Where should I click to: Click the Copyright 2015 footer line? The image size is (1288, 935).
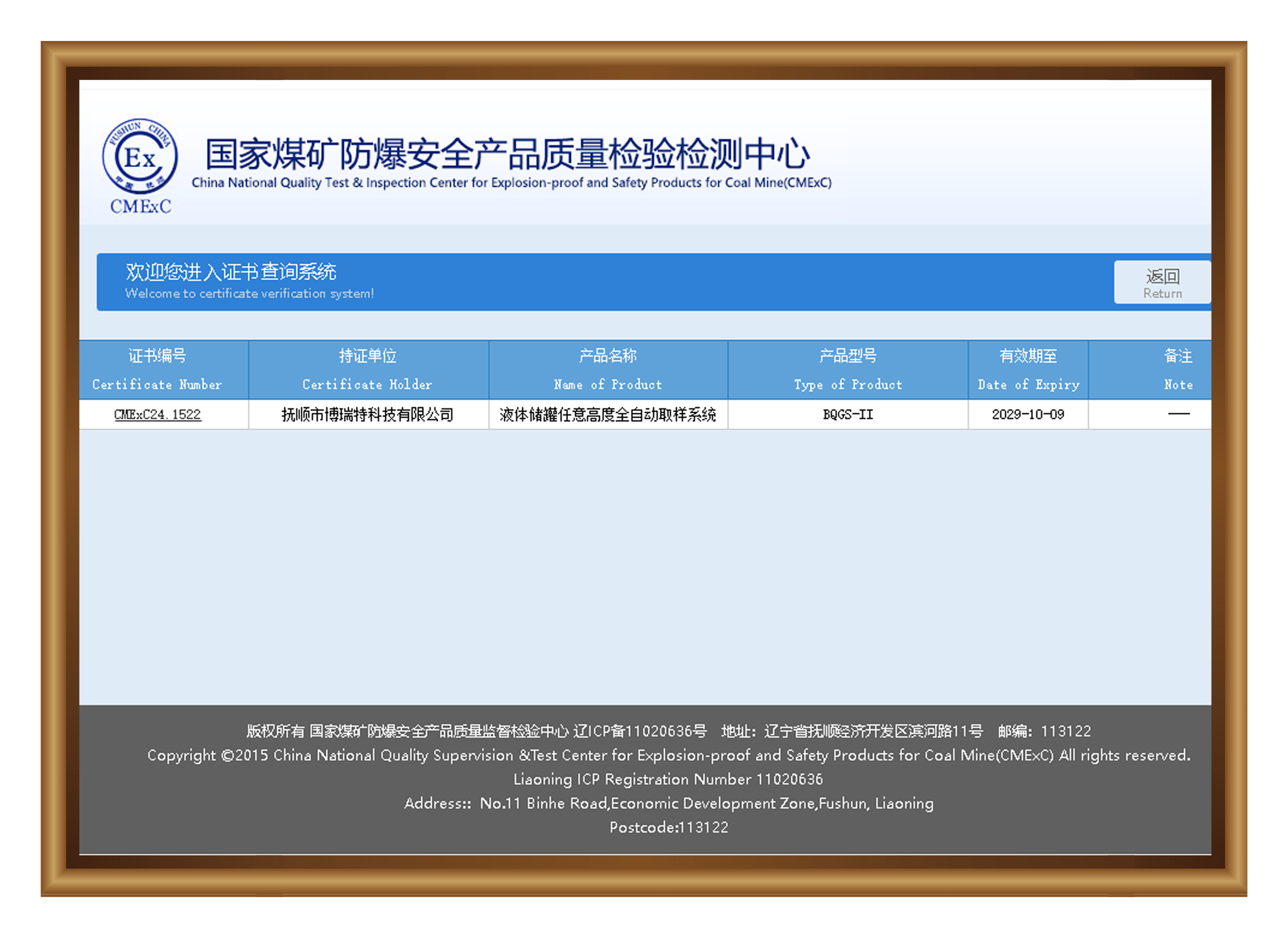pos(668,755)
